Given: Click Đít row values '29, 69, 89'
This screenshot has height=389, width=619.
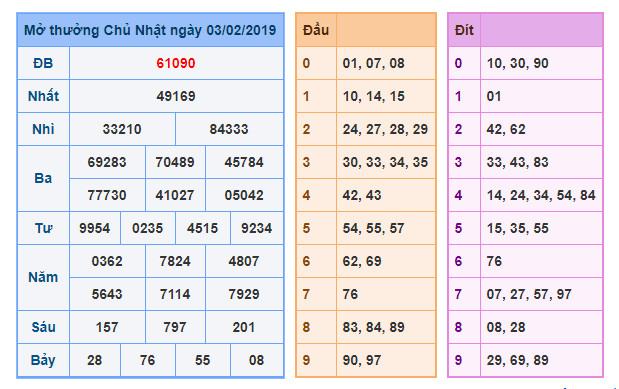Looking at the screenshot, I should tap(518, 360).
